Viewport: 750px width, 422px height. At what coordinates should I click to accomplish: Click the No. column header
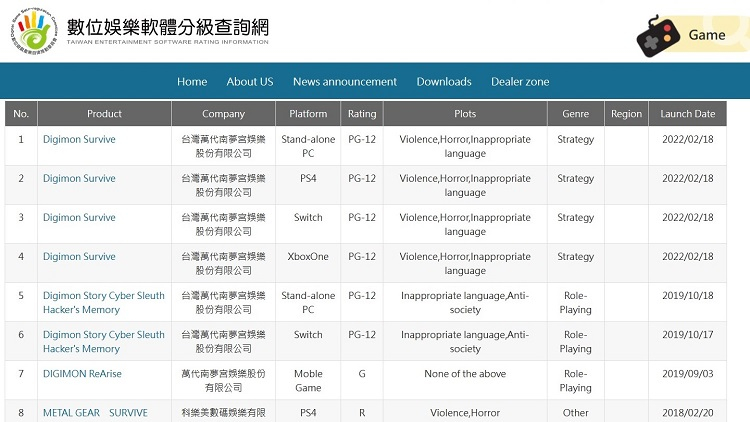(x=21, y=113)
